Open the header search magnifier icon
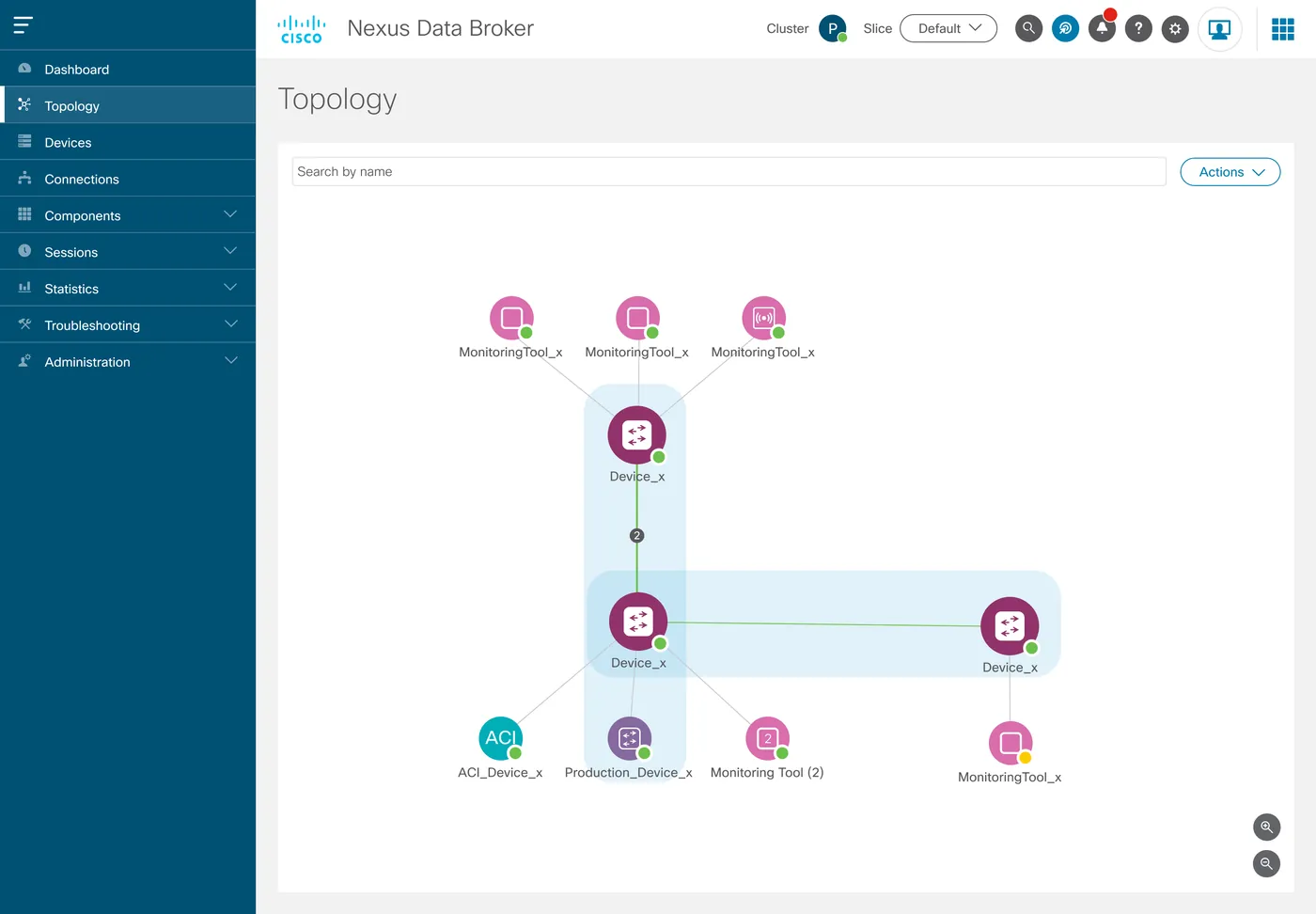1316x914 pixels. (x=1028, y=28)
